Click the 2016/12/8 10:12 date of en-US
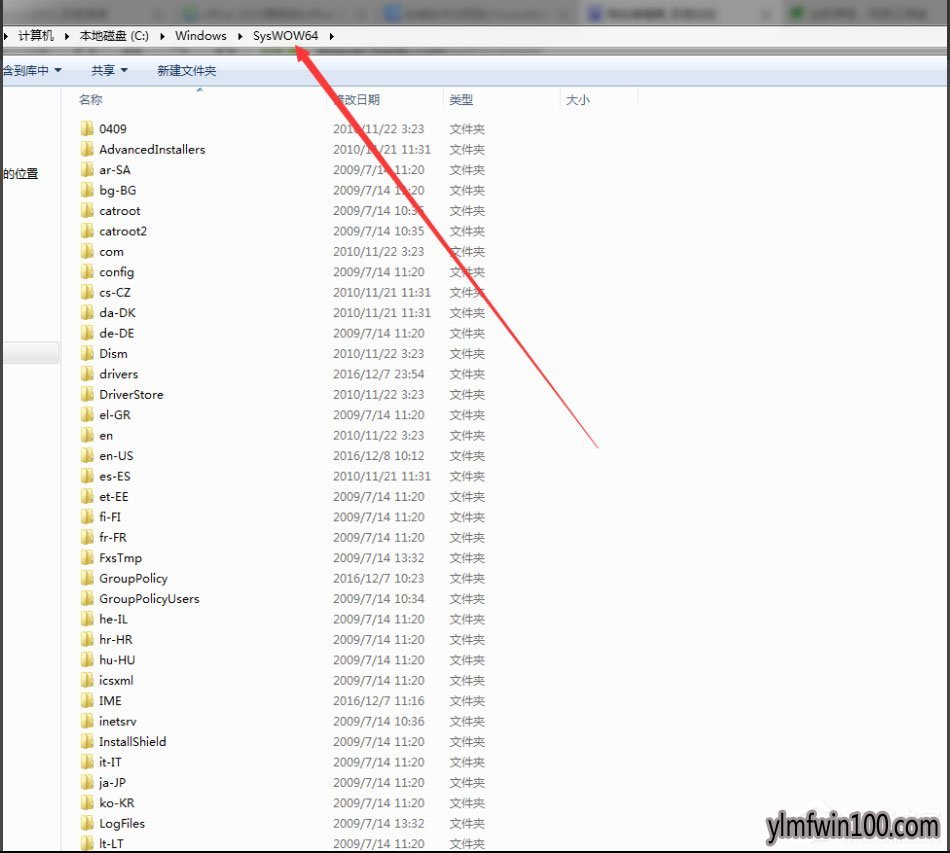 tap(379, 456)
